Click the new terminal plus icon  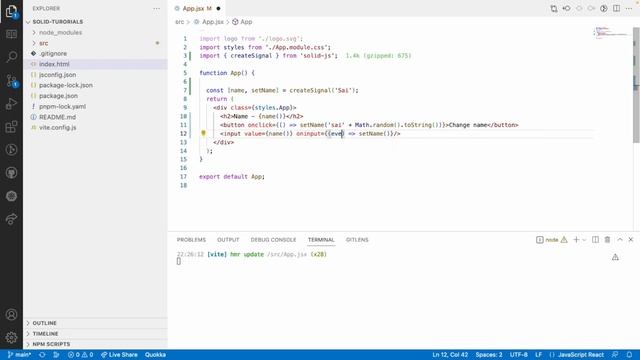pyautogui.click(x=576, y=240)
